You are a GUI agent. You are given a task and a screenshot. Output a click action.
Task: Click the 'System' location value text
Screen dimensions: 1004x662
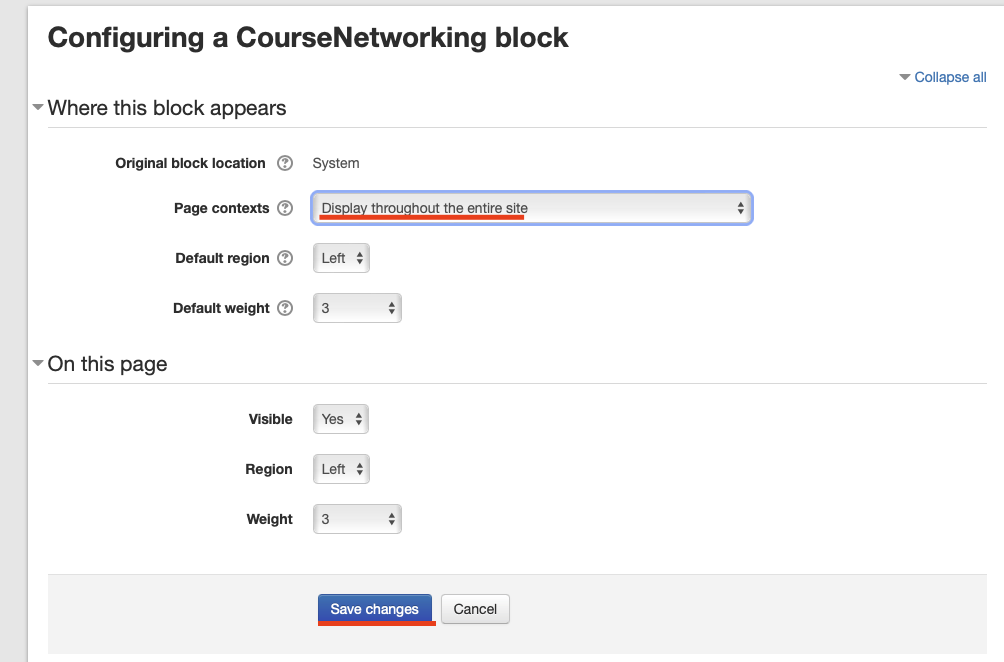[x=336, y=163]
